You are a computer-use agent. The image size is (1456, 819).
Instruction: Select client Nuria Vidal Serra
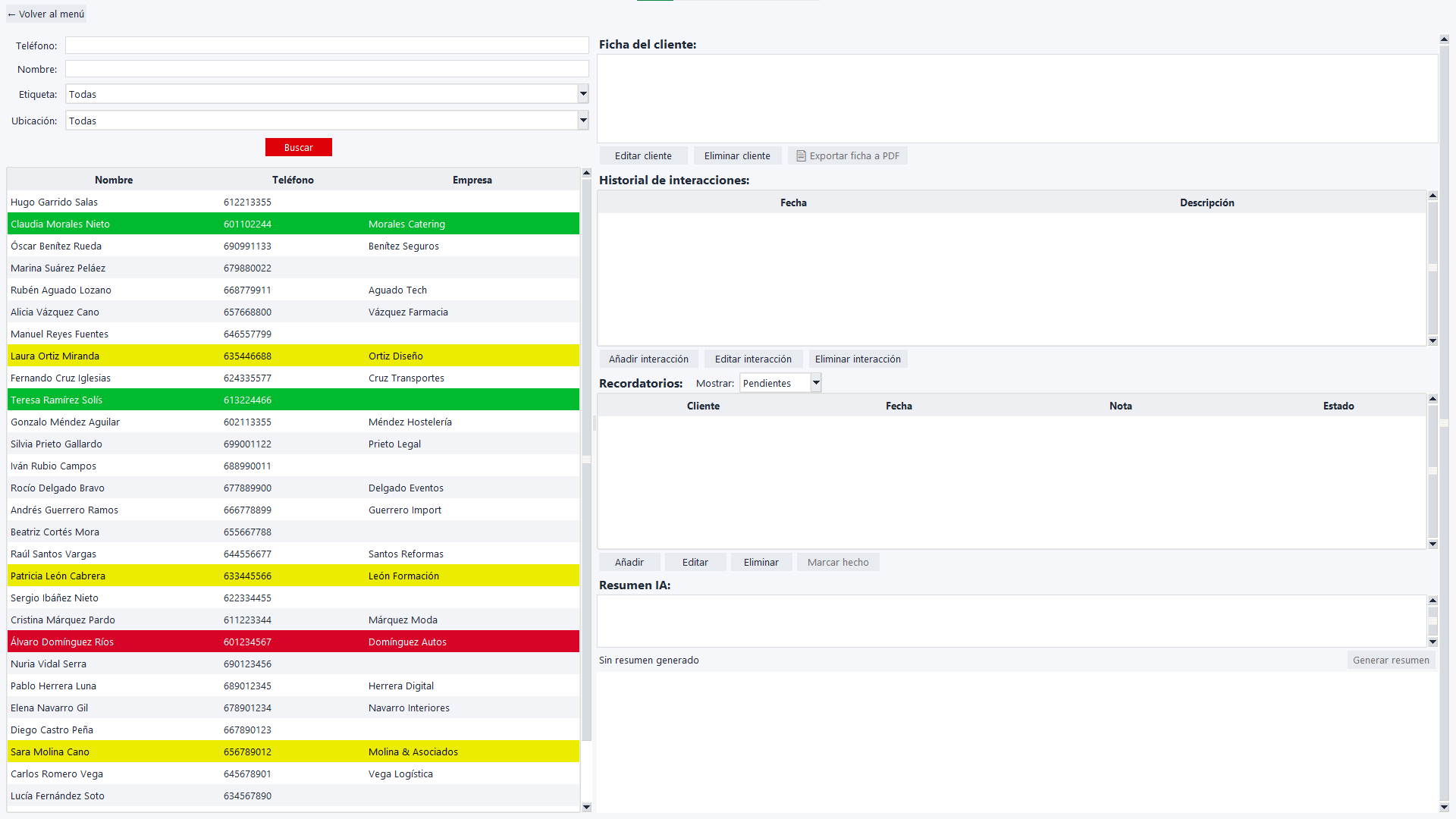(x=293, y=664)
